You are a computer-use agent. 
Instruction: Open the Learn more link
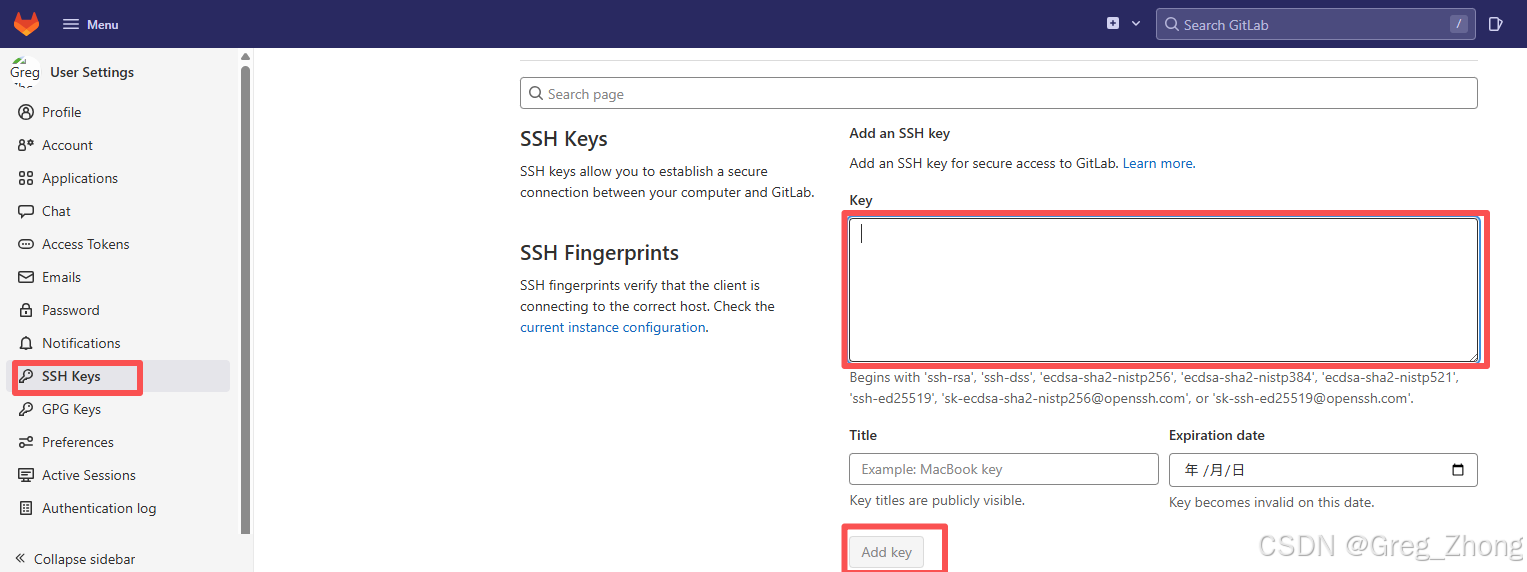[1158, 163]
